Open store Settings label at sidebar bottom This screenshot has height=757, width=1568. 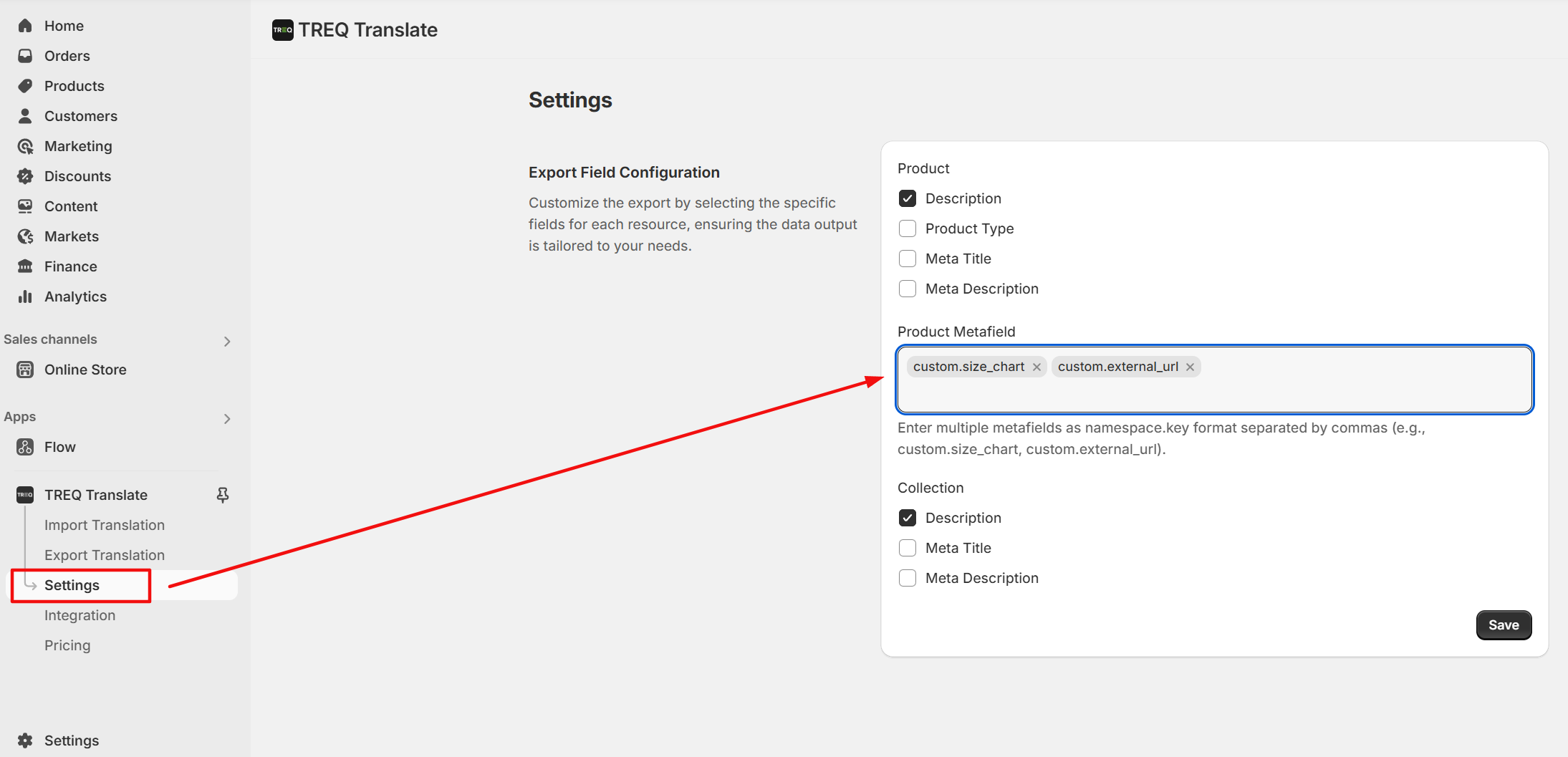(x=72, y=741)
